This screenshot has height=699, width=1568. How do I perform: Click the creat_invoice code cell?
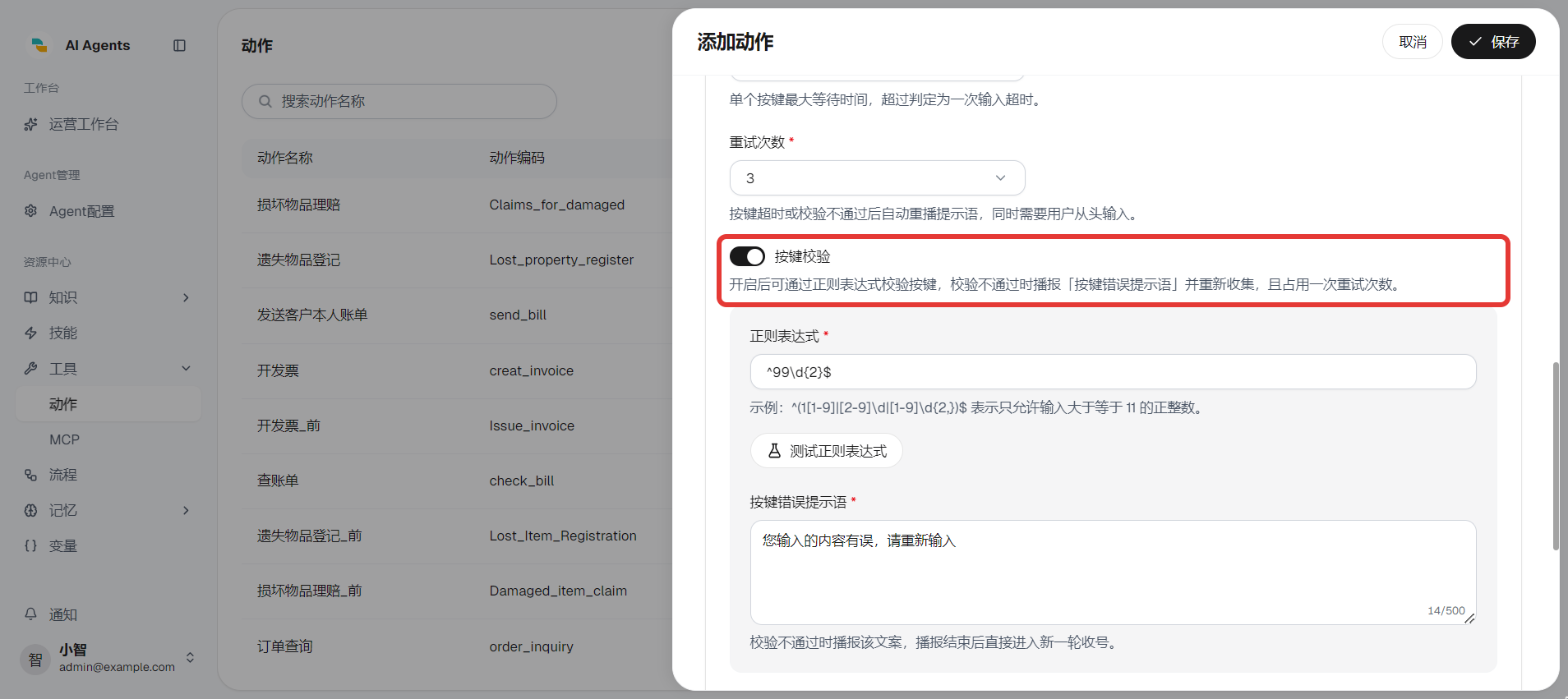point(531,370)
